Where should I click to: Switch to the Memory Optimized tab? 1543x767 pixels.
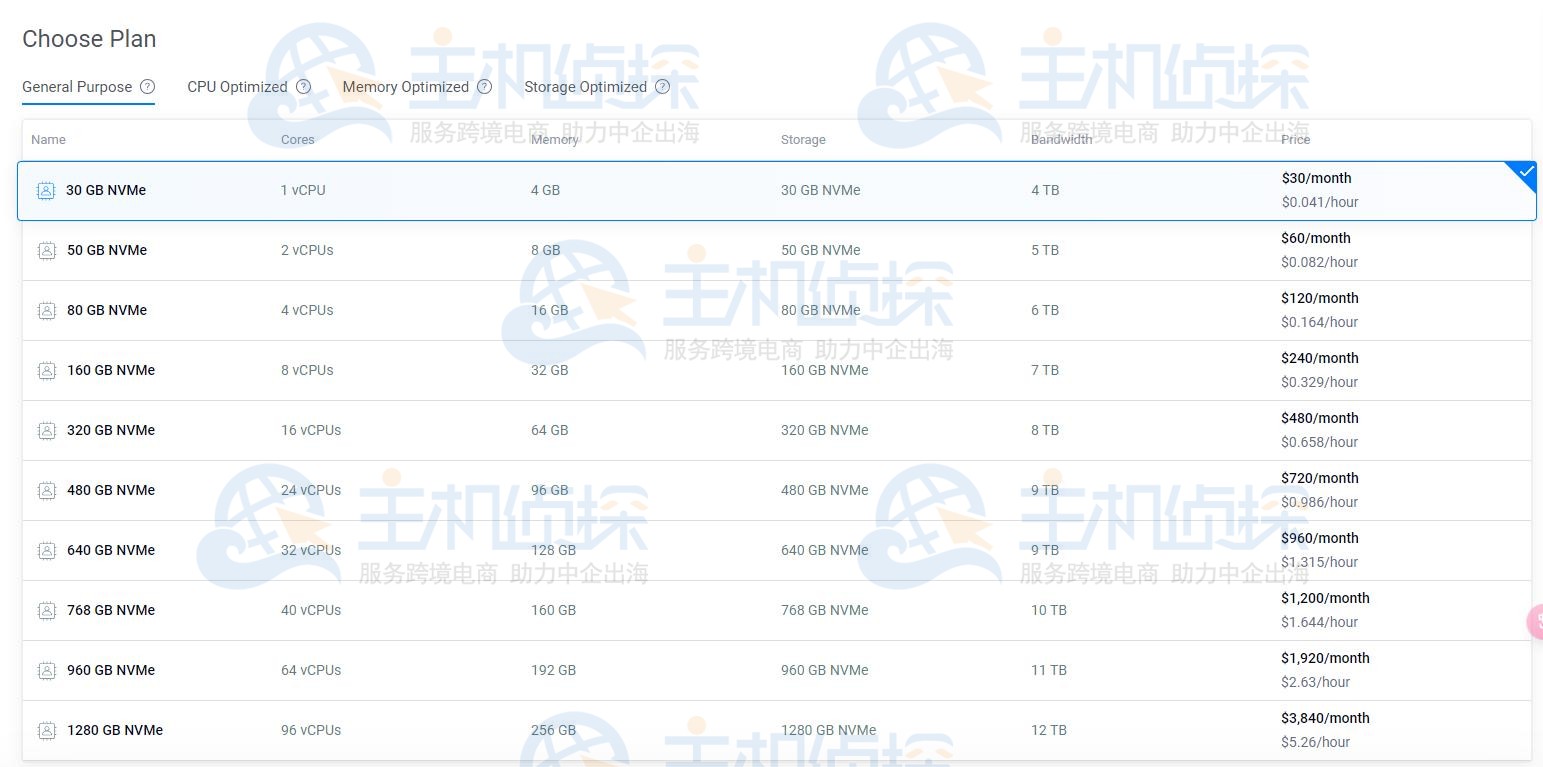pos(406,86)
